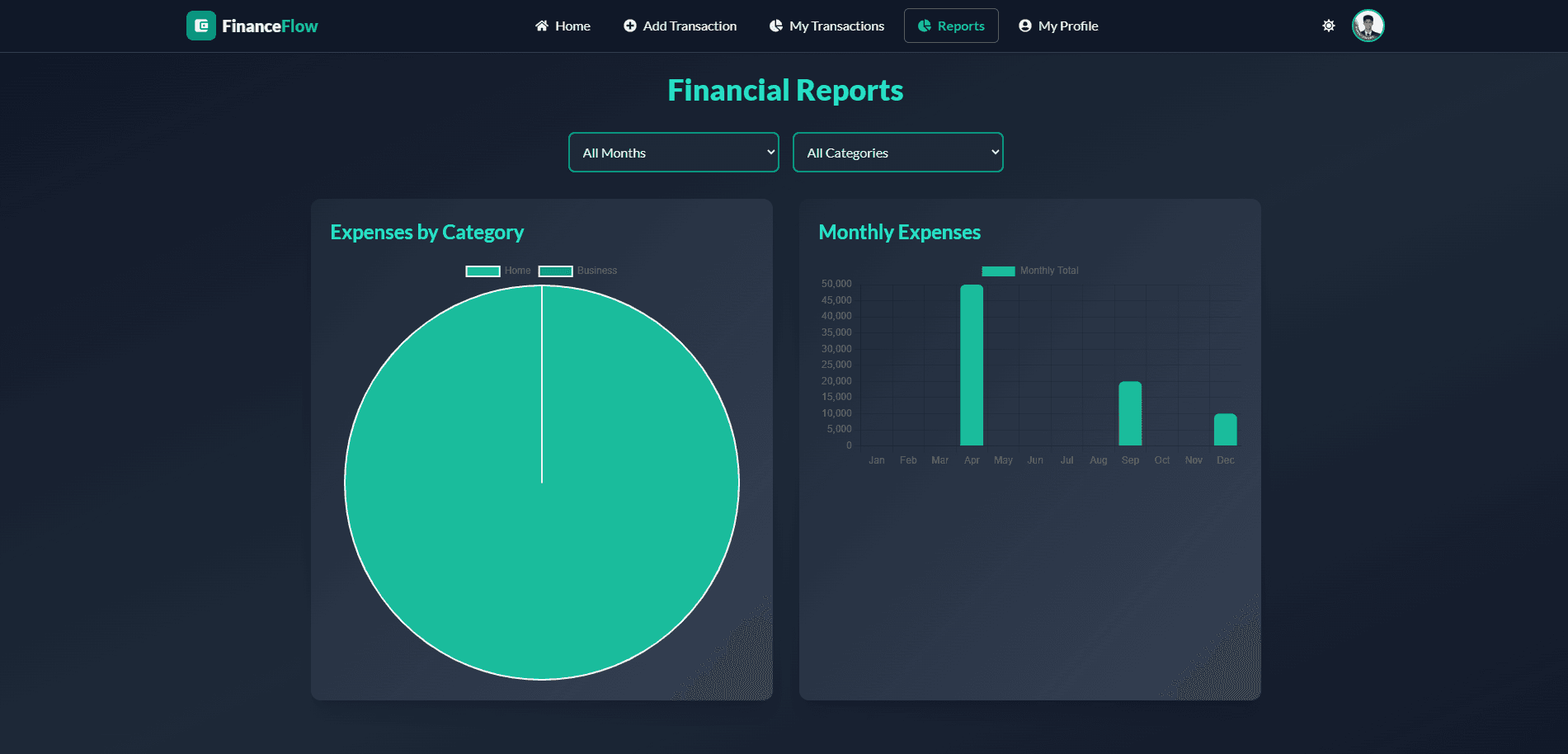
Task: Click the 50,000 axis label
Action: pos(836,284)
